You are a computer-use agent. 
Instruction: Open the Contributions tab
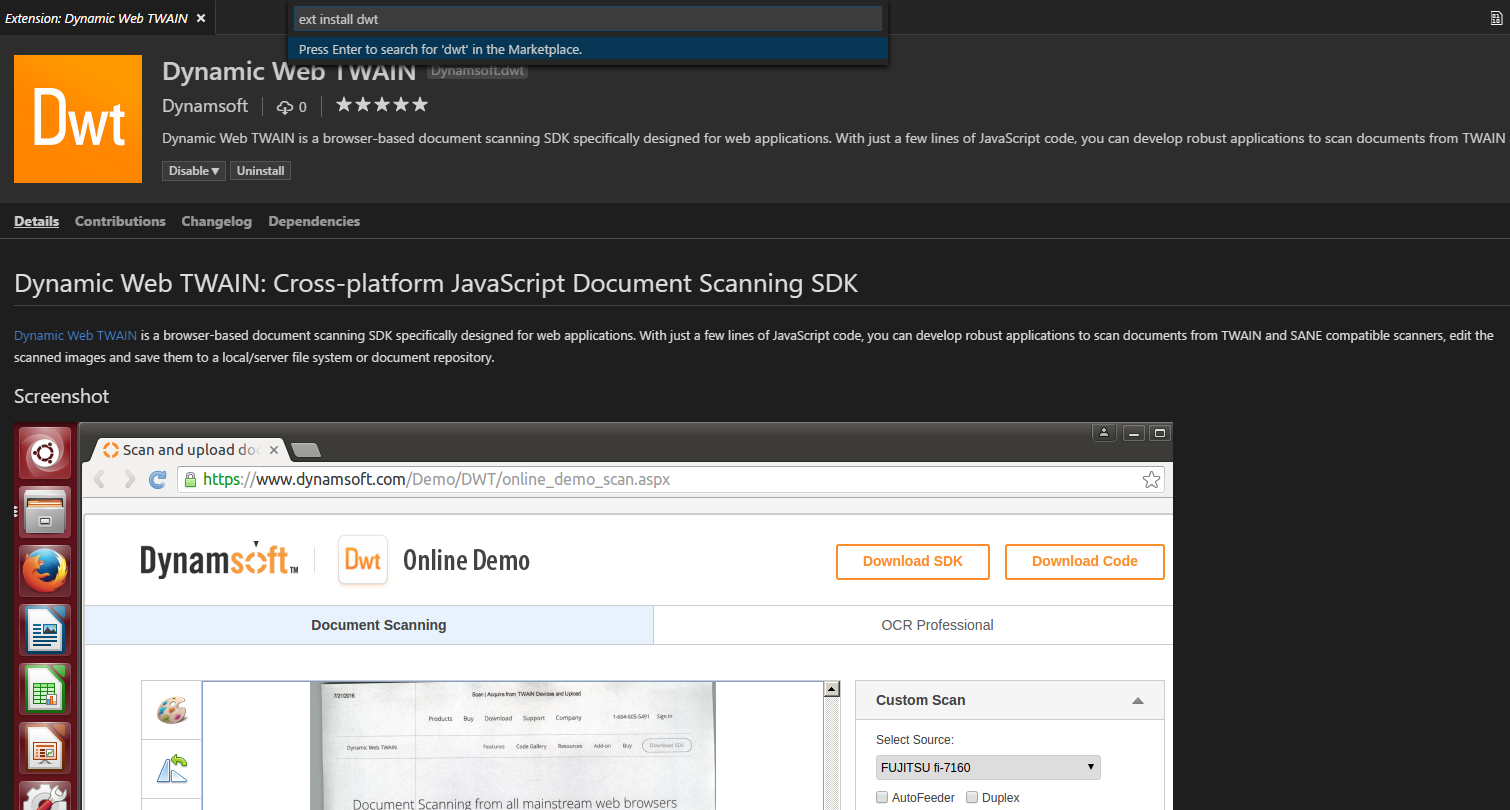pos(120,221)
